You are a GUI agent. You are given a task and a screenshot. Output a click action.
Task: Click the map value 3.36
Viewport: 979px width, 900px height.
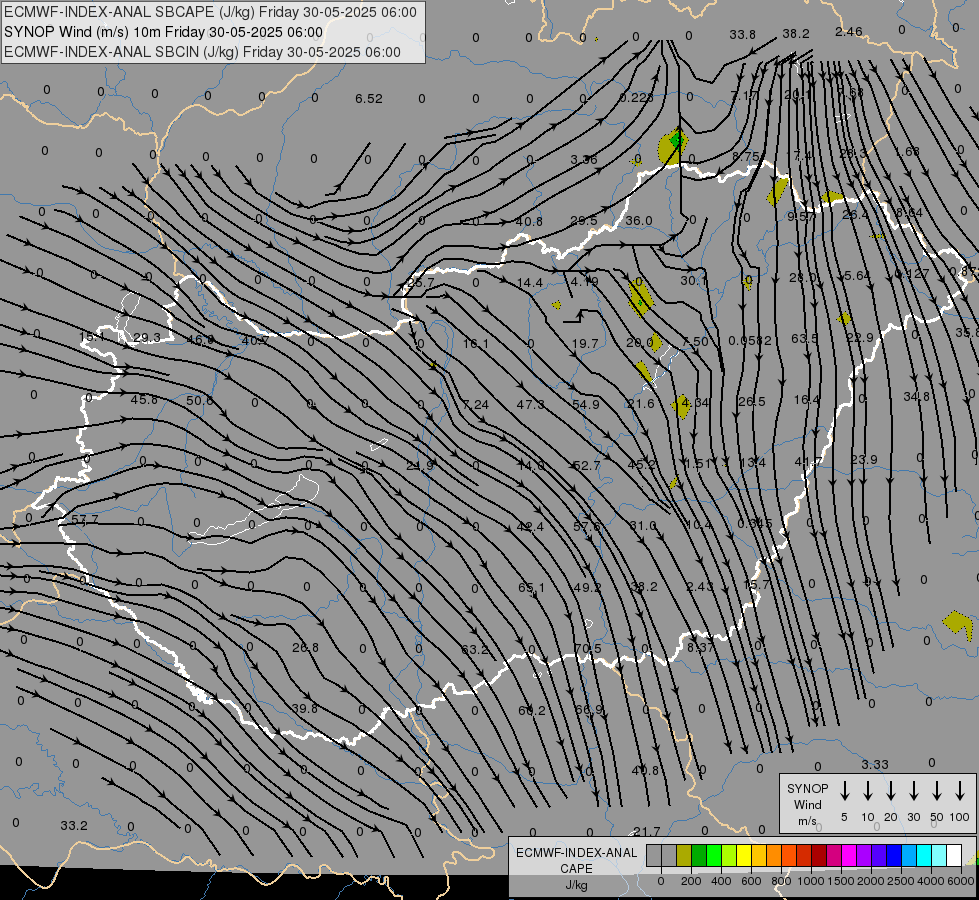584,159
